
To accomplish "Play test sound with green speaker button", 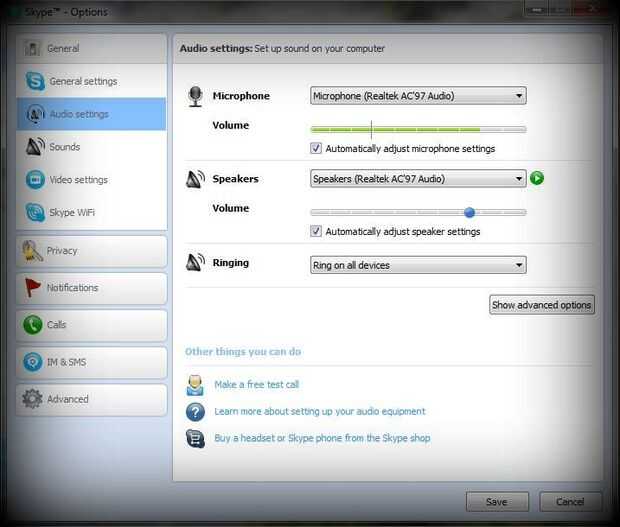I will (537, 178).
